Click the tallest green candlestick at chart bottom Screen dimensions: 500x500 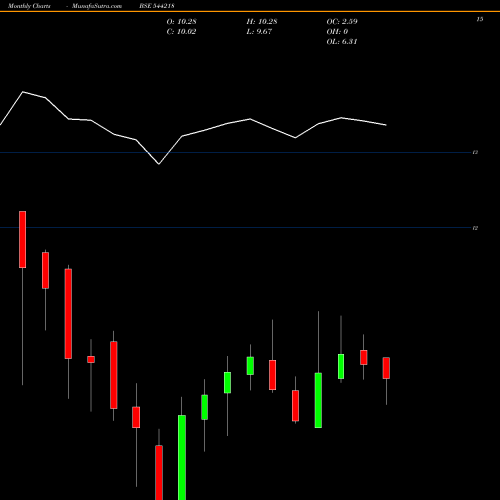pyautogui.click(x=182, y=457)
